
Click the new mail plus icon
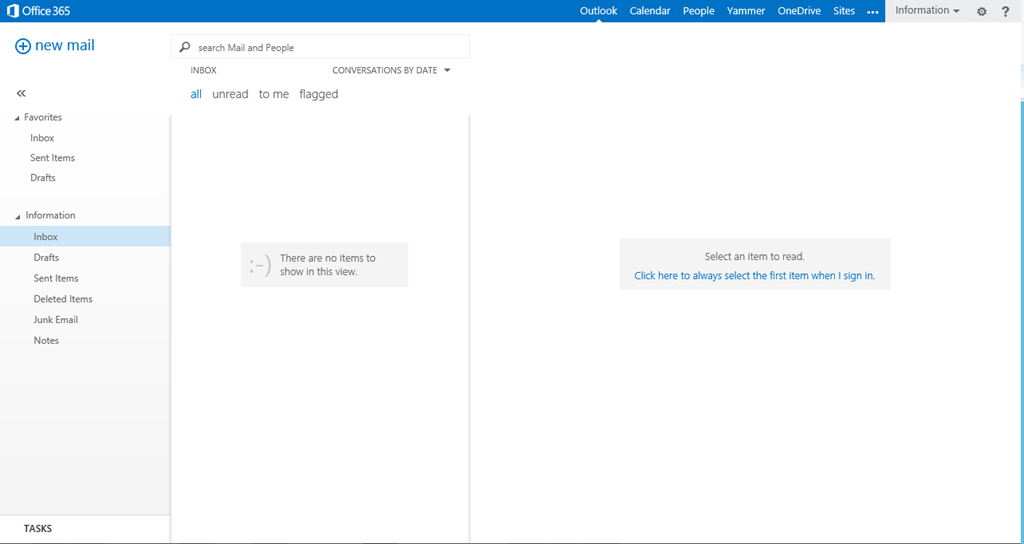click(x=23, y=46)
